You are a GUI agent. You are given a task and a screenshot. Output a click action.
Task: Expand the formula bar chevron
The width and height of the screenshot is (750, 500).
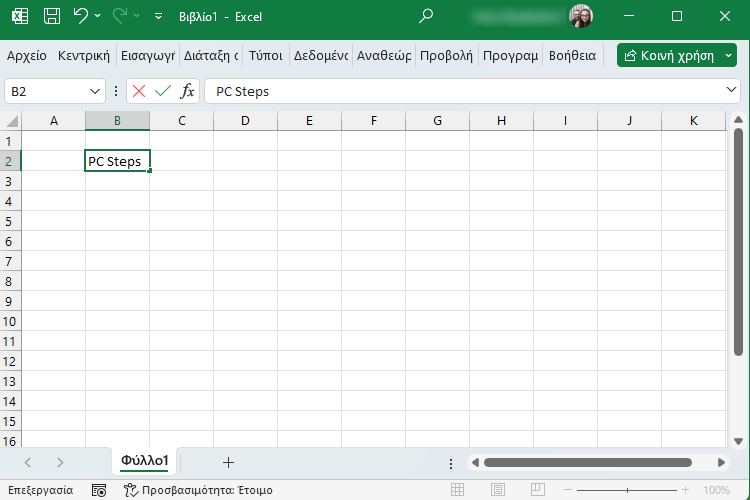point(731,91)
